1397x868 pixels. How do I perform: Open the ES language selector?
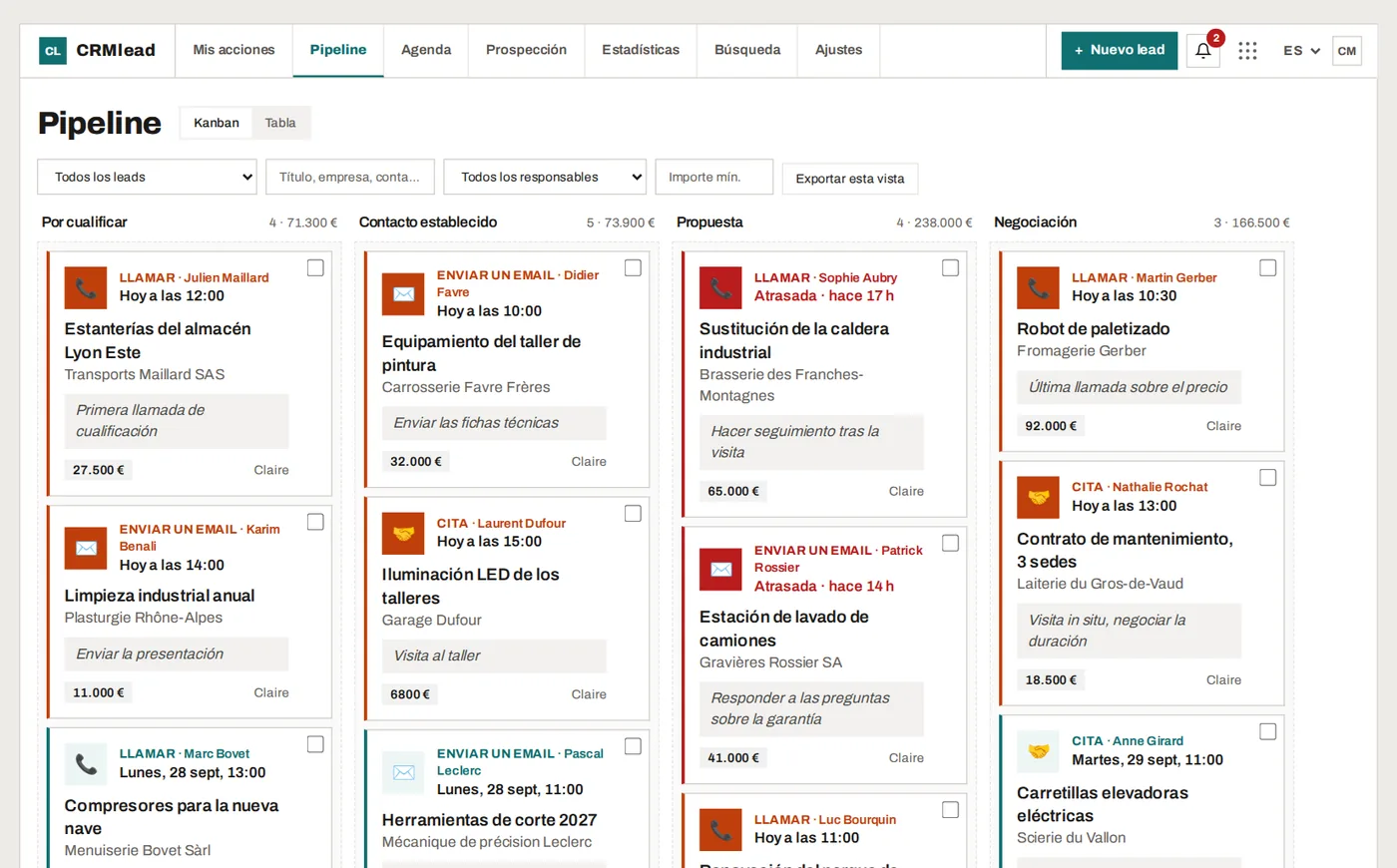(x=1301, y=51)
